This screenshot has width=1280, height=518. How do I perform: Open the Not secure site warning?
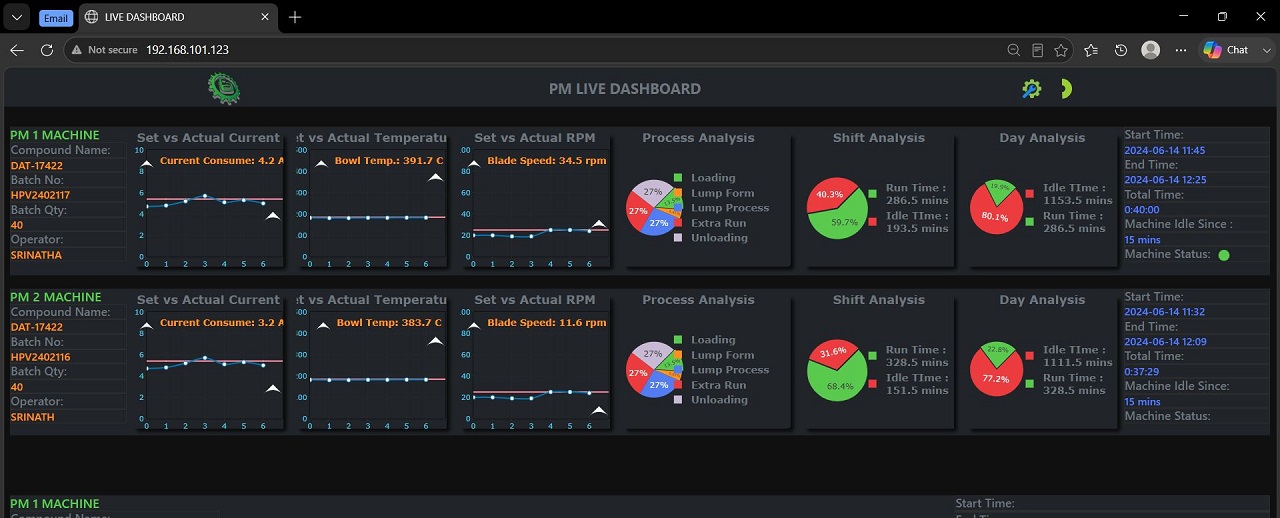tap(104, 50)
